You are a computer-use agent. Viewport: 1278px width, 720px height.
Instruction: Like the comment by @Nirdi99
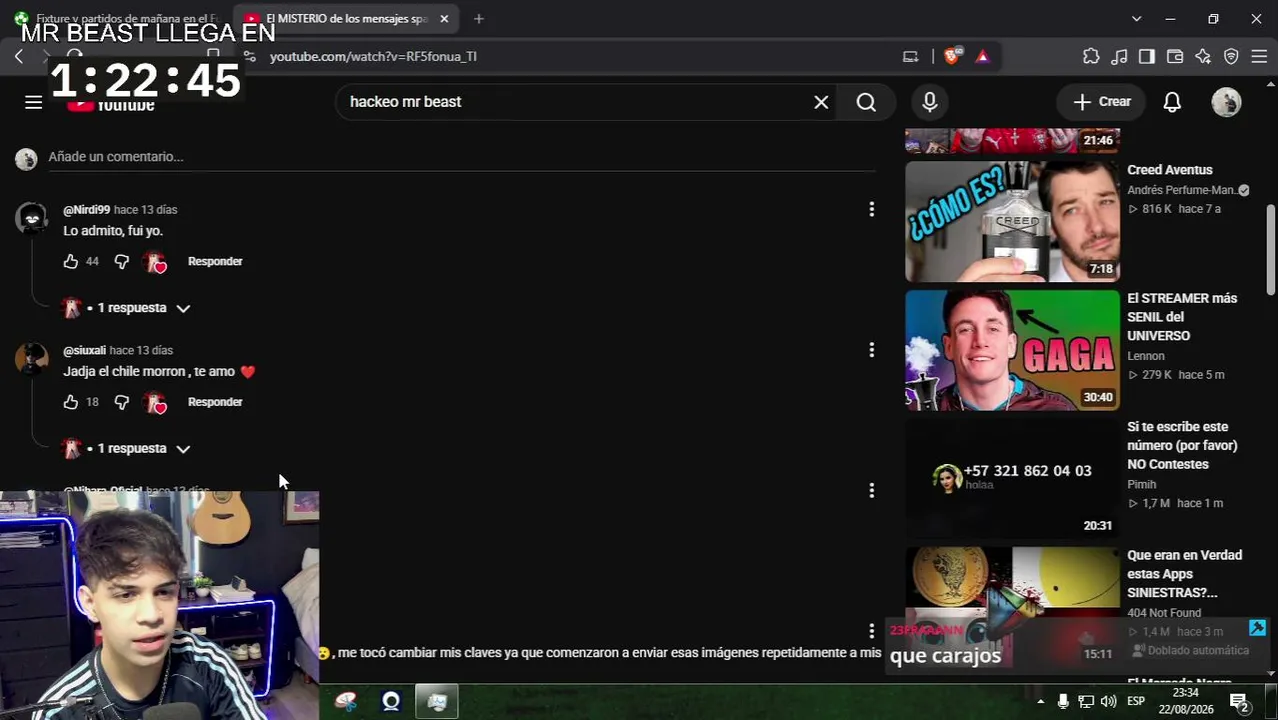(70, 261)
